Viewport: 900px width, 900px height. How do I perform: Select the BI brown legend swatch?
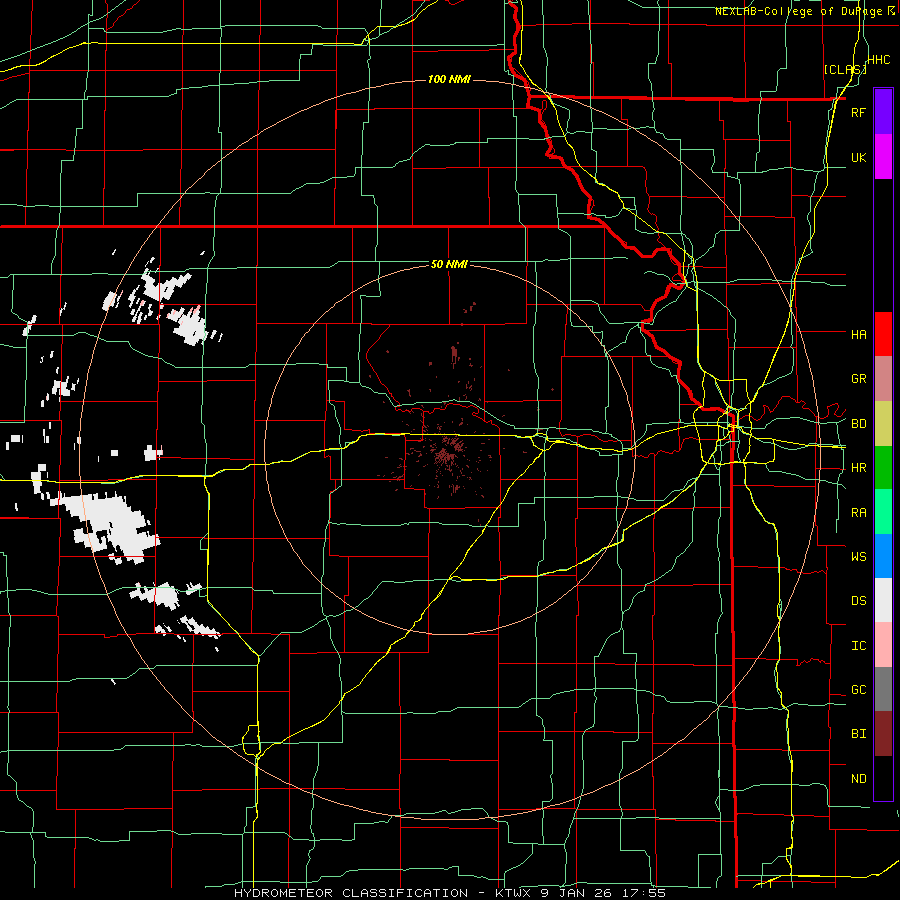pos(883,734)
